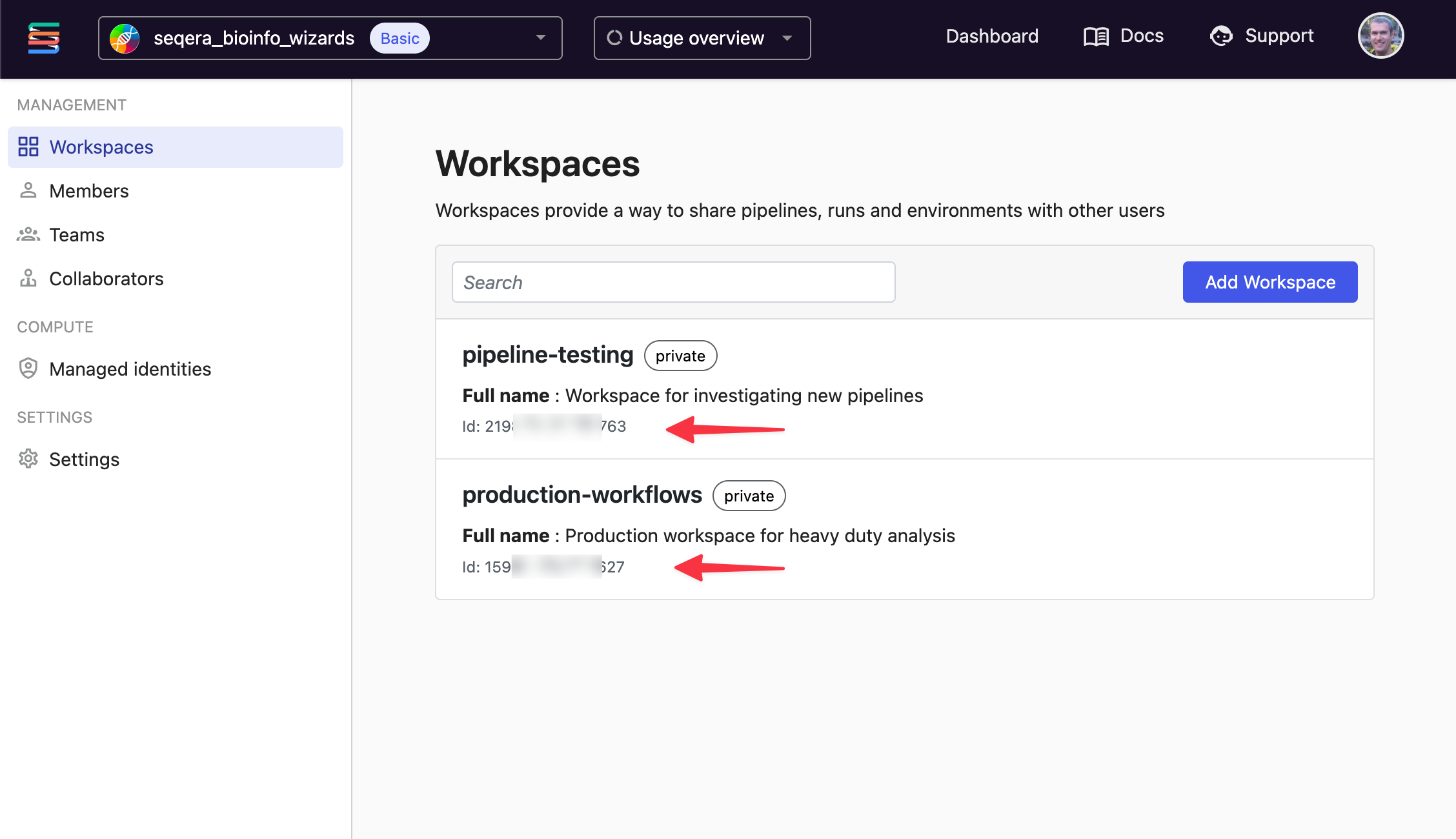Click the Search input field
Screen dimensions: 1456x839
(673, 282)
